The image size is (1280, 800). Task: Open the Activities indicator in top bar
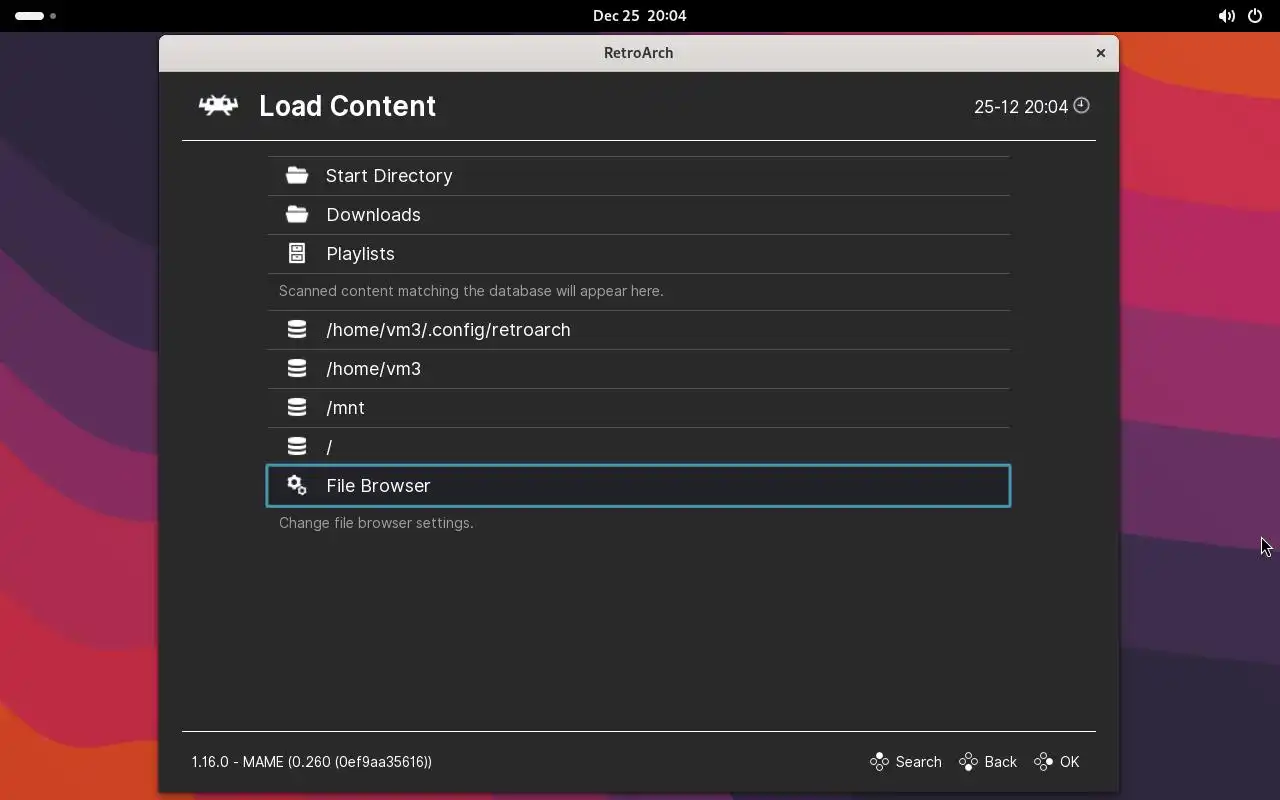tap(35, 16)
